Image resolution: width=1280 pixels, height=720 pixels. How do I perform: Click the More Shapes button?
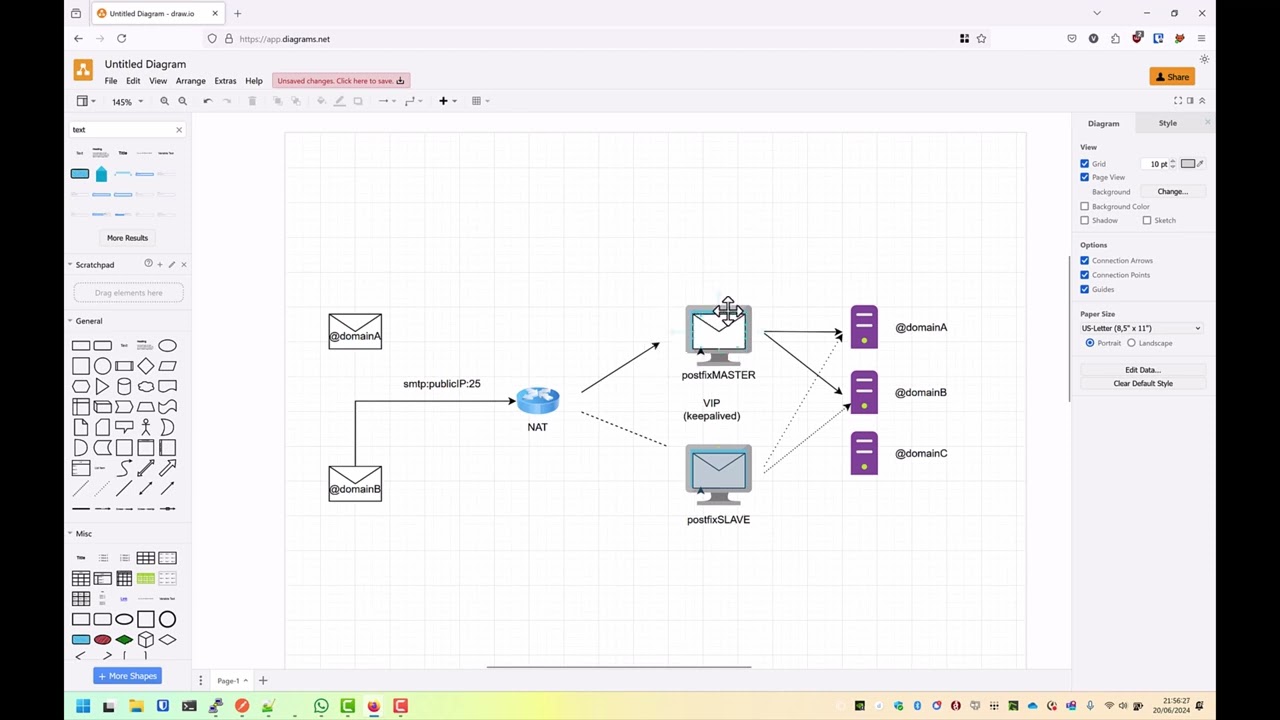pyautogui.click(x=128, y=676)
